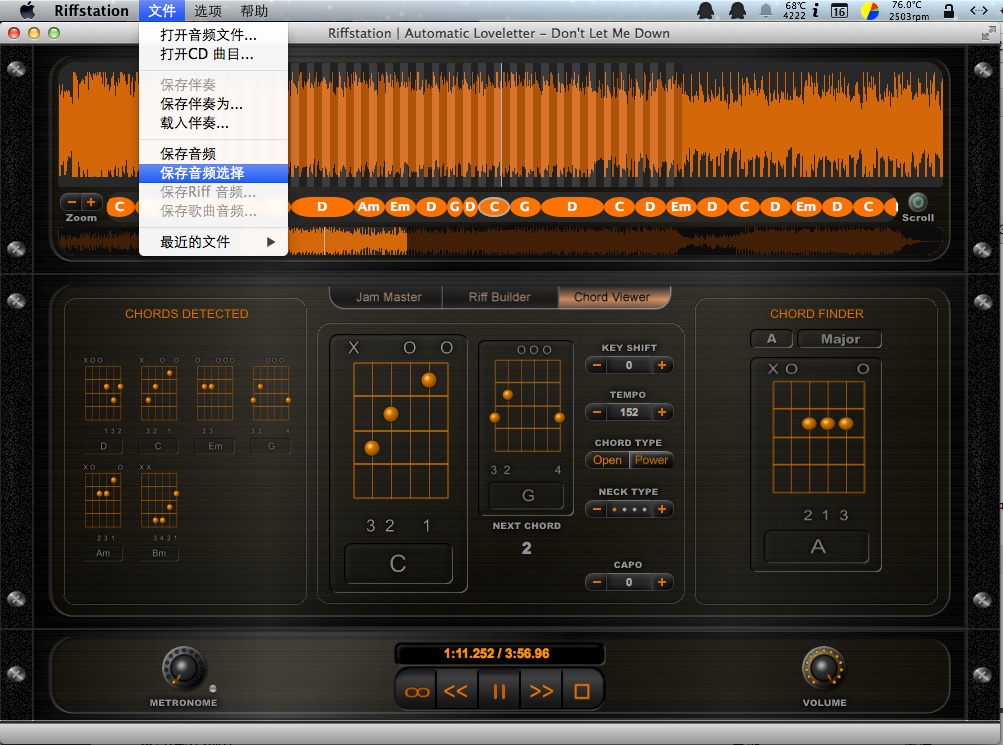
Task: Click the current chord C name box
Action: [398, 563]
